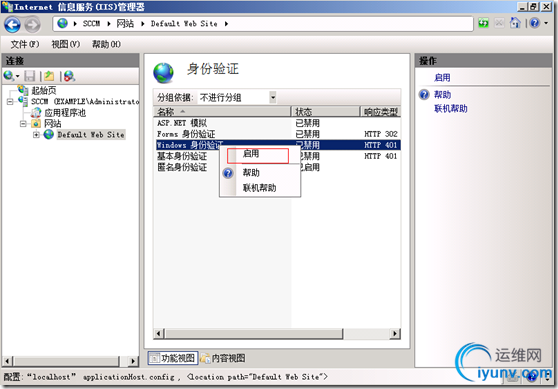The width and height of the screenshot is (558, 389).
Task: Click the SCCM server icon in tree
Action: 23,101
